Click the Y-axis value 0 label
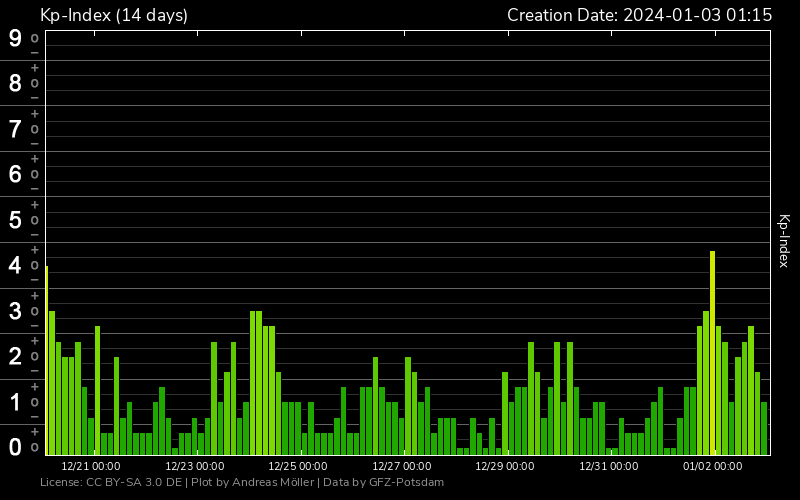This screenshot has width=800, height=500. [x=15, y=447]
